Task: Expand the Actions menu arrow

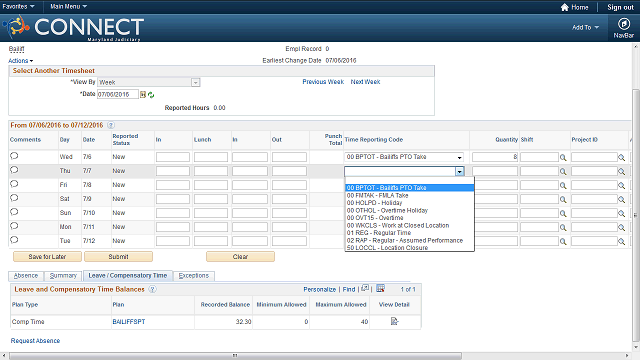Action: 31,61
